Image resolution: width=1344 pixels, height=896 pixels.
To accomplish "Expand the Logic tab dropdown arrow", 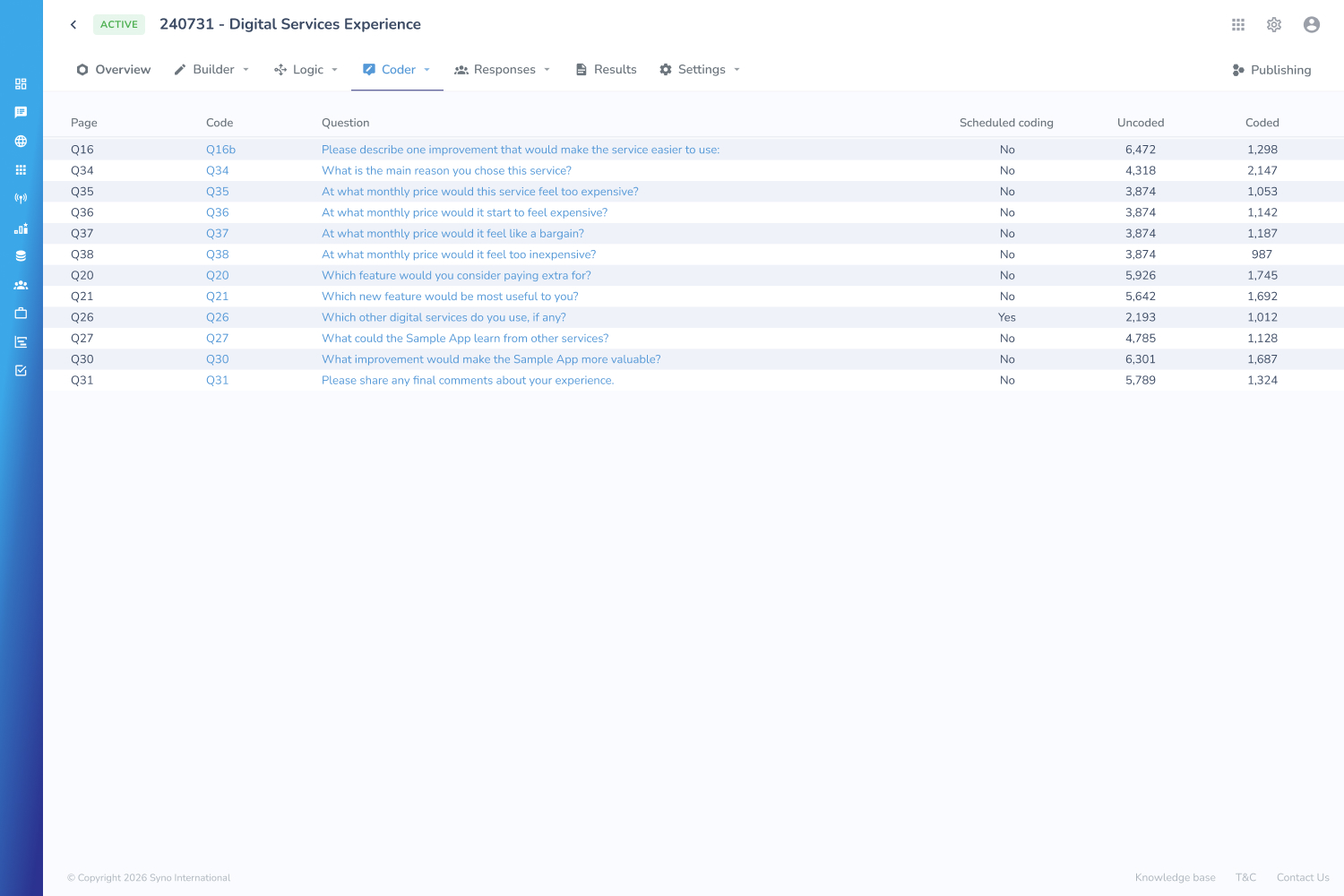I will (334, 70).
